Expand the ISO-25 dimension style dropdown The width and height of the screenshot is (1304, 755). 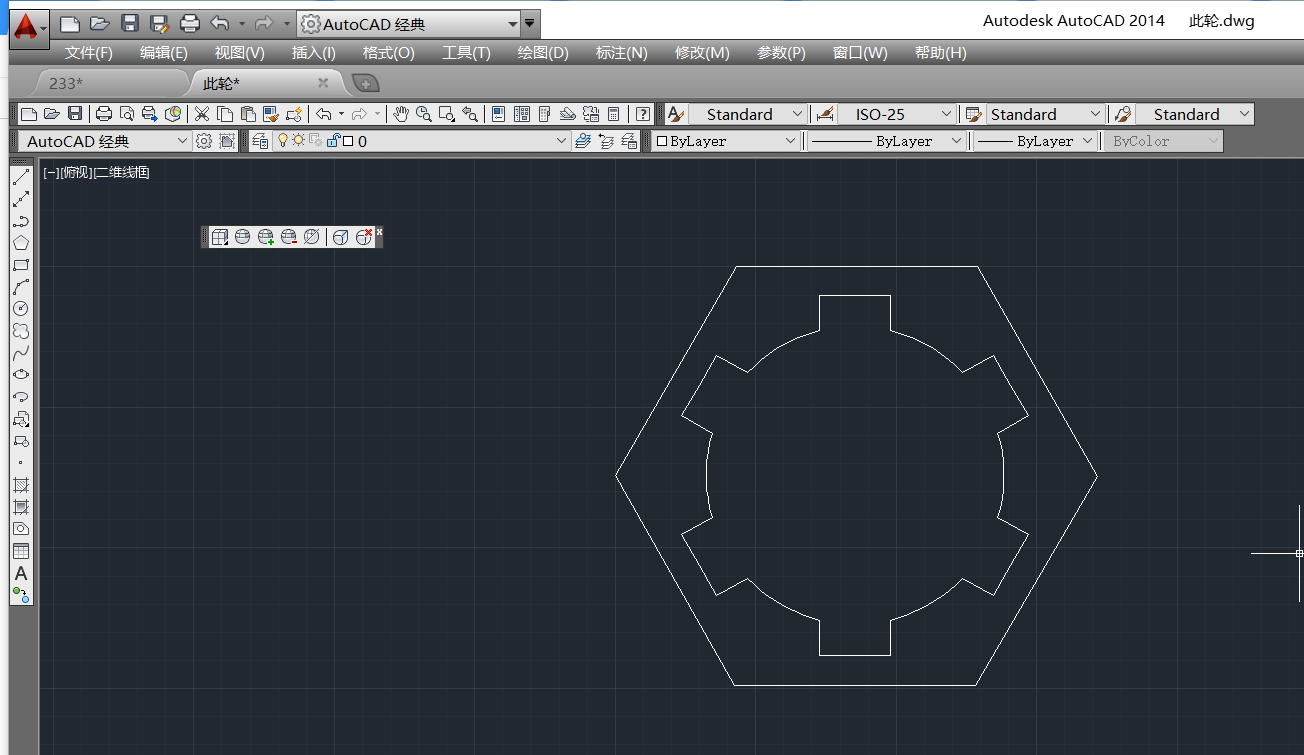(x=945, y=114)
